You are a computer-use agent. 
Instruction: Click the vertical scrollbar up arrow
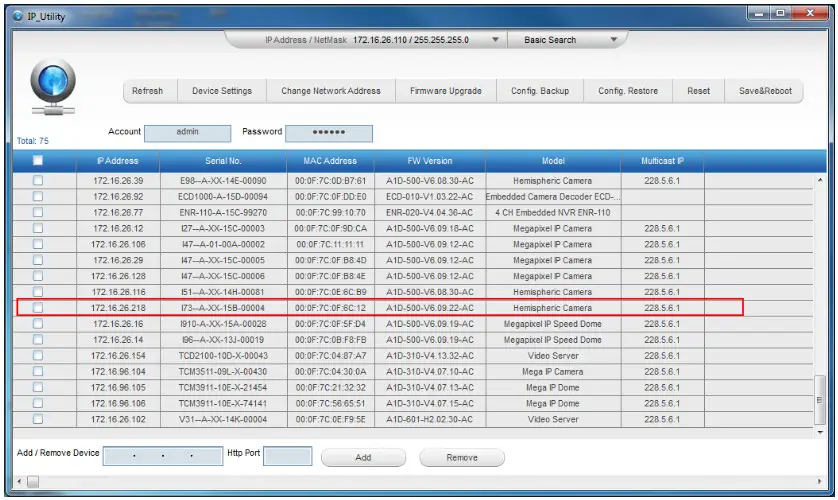coord(820,180)
